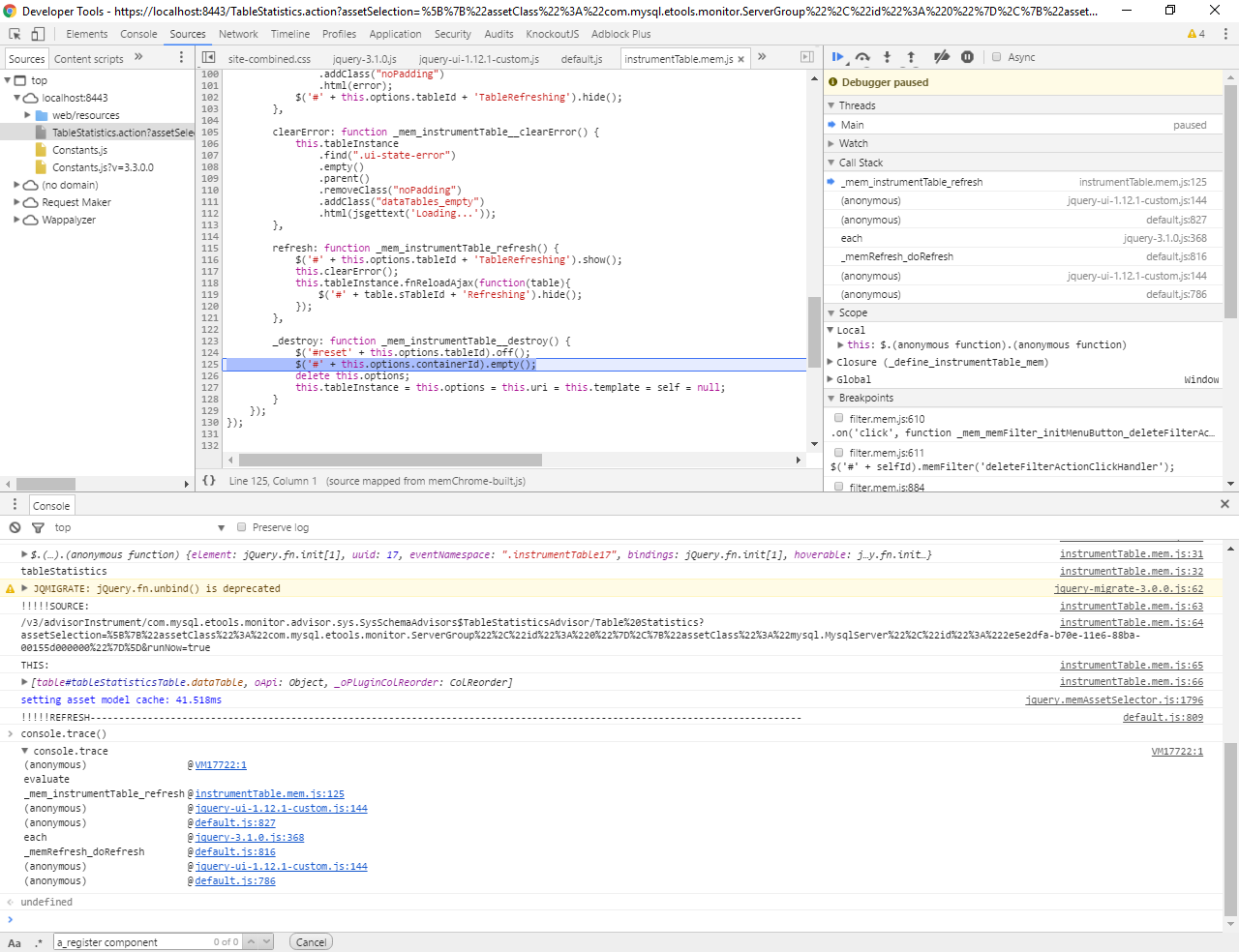Deactivate all breakpoints

[941, 57]
